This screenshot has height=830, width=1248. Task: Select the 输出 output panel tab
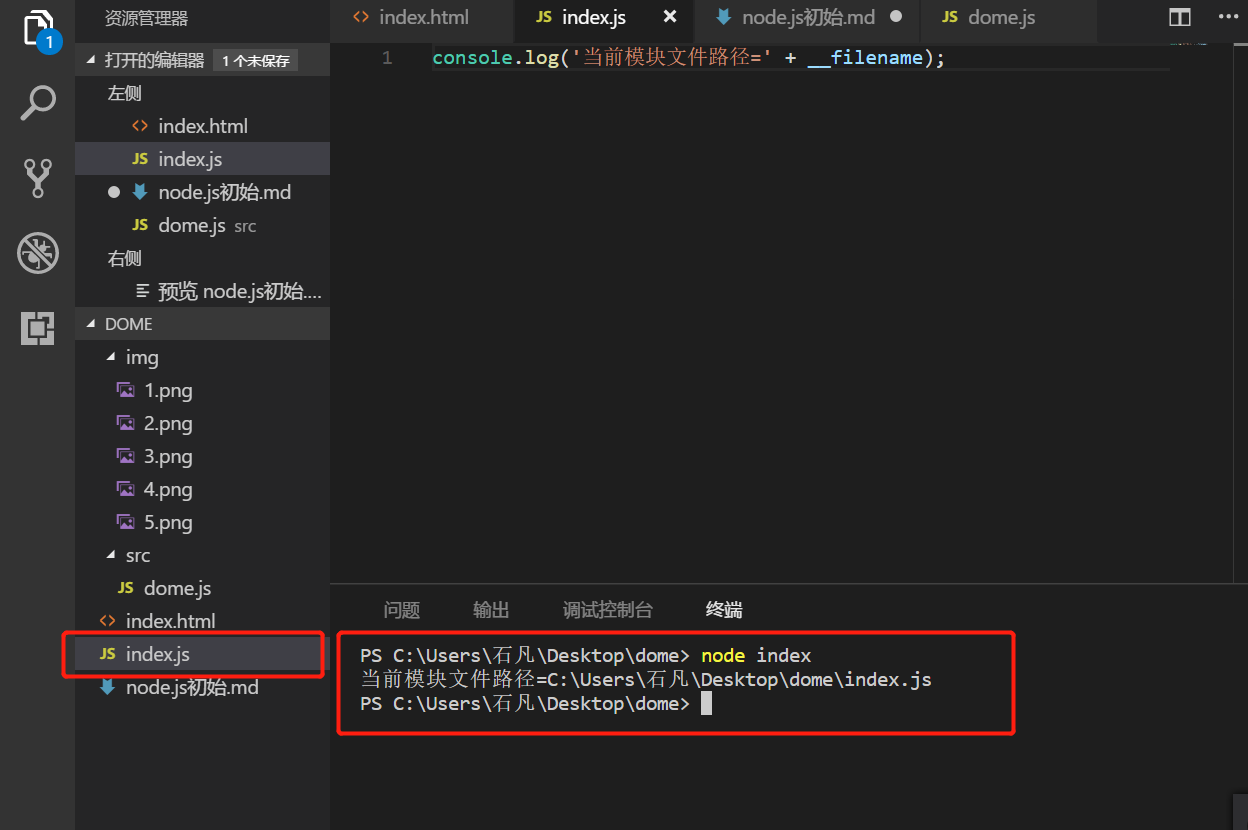click(x=491, y=610)
